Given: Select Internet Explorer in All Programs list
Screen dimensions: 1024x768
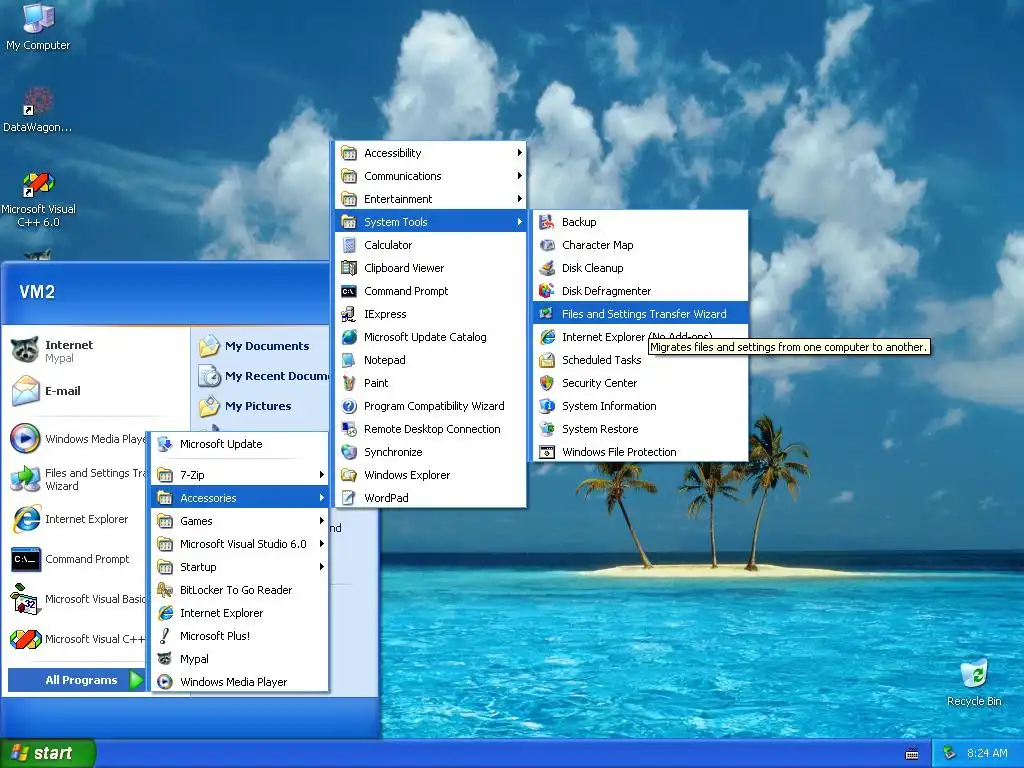Looking at the screenshot, I should tap(240, 613).
